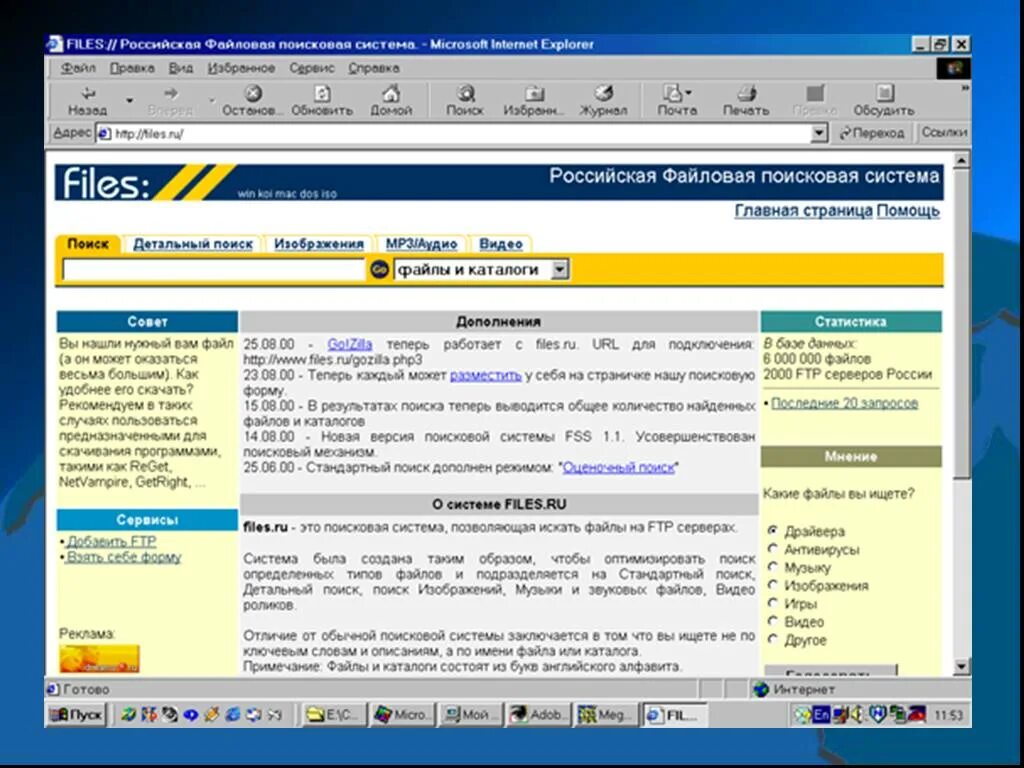
Task: Switch to E:\C... folder taskbar button
Action: click(334, 714)
